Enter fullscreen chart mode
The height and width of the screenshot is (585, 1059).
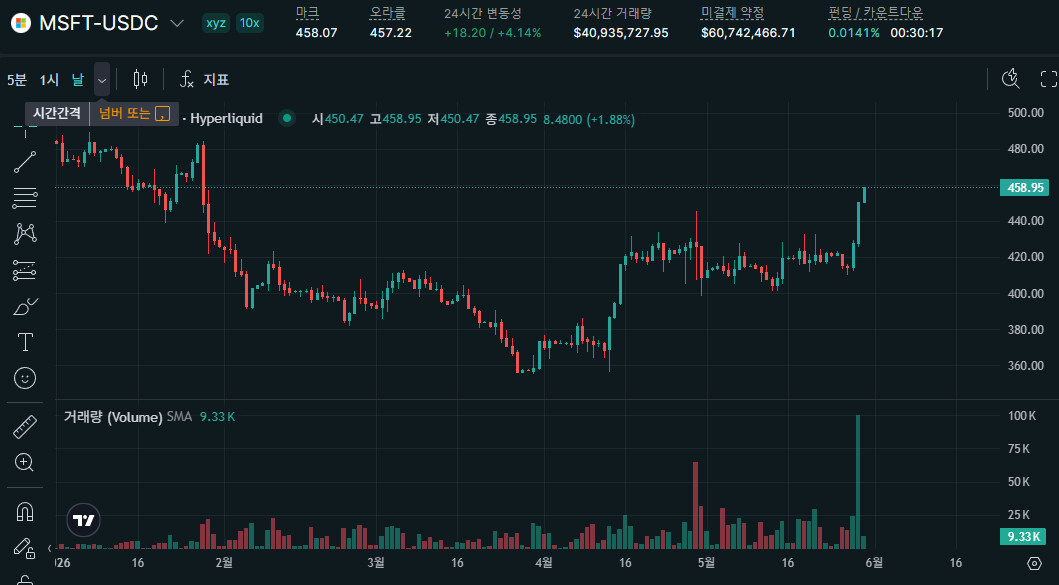tap(1048, 79)
